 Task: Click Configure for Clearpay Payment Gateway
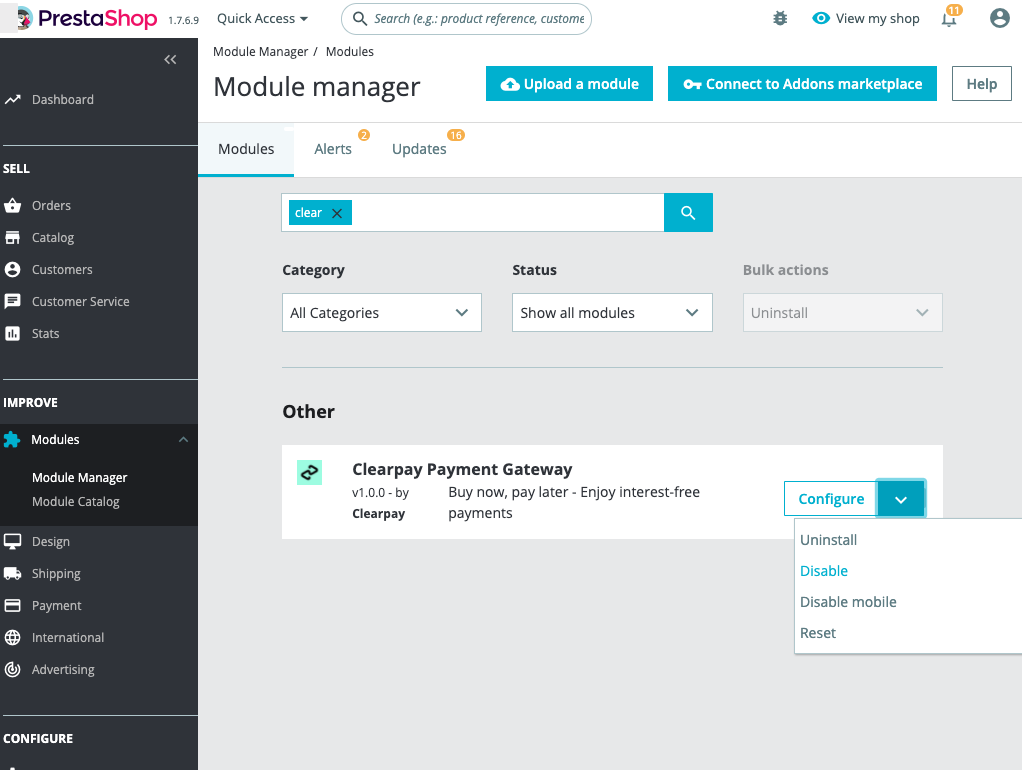coord(831,499)
